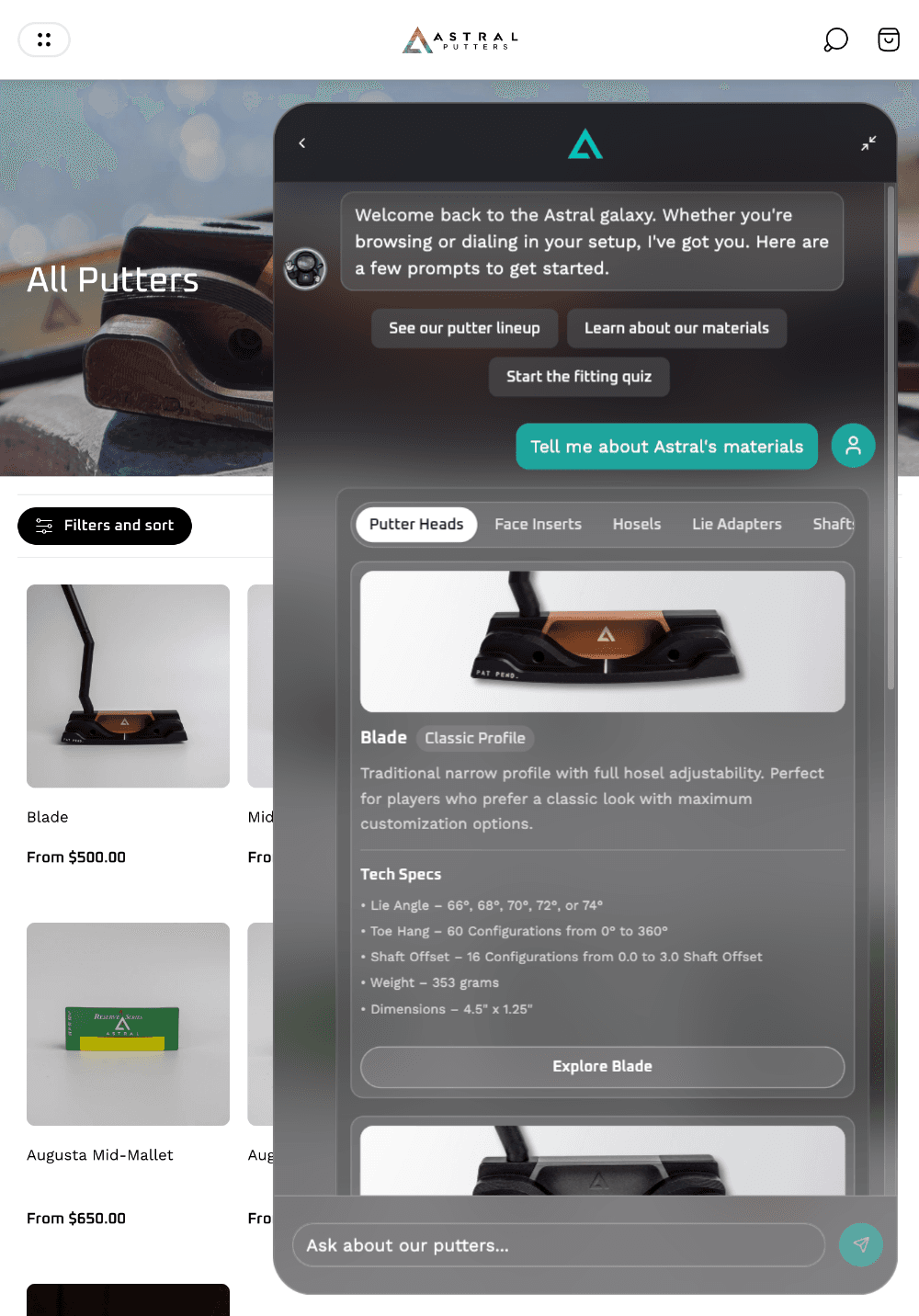Click the Astral Putters logo in header
The width and height of the screenshot is (919, 1316).
pyautogui.click(x=460, y=40)
